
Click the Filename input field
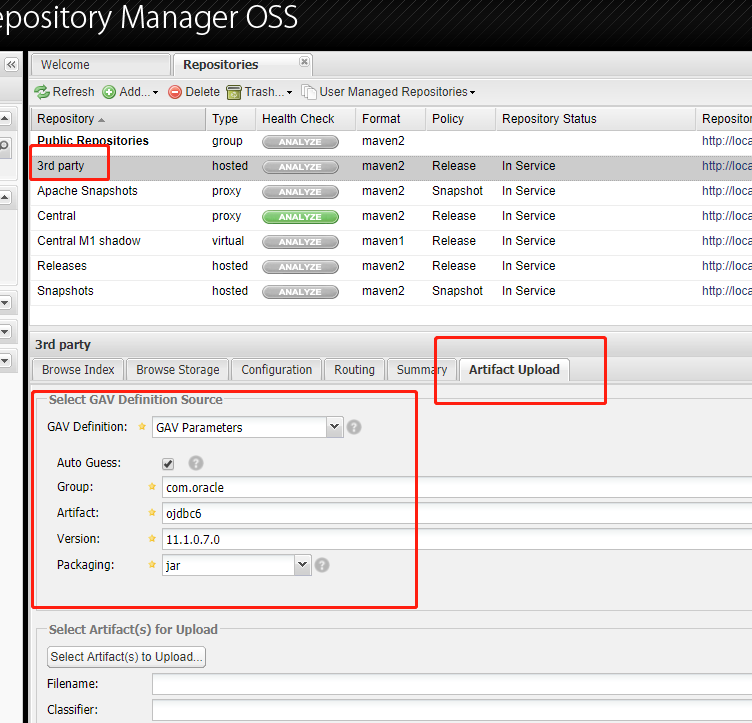click(452, 684)
